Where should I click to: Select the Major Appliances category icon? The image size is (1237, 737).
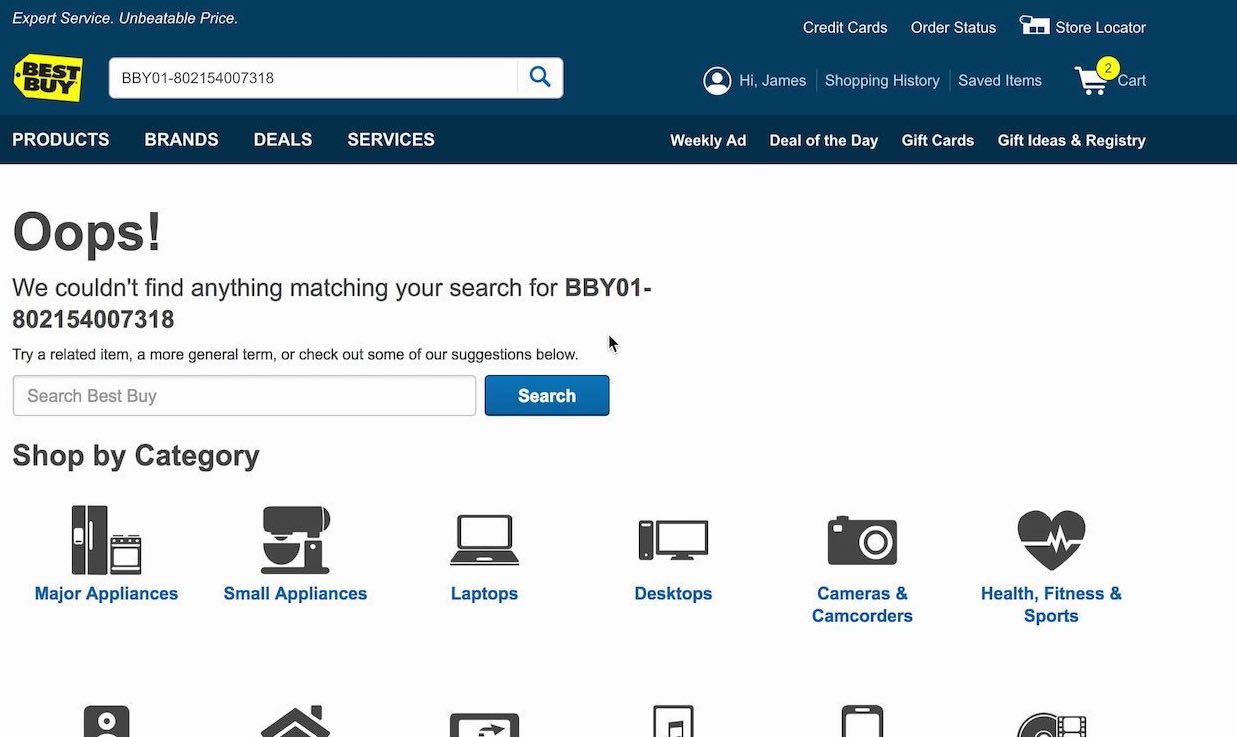point(106,539)
